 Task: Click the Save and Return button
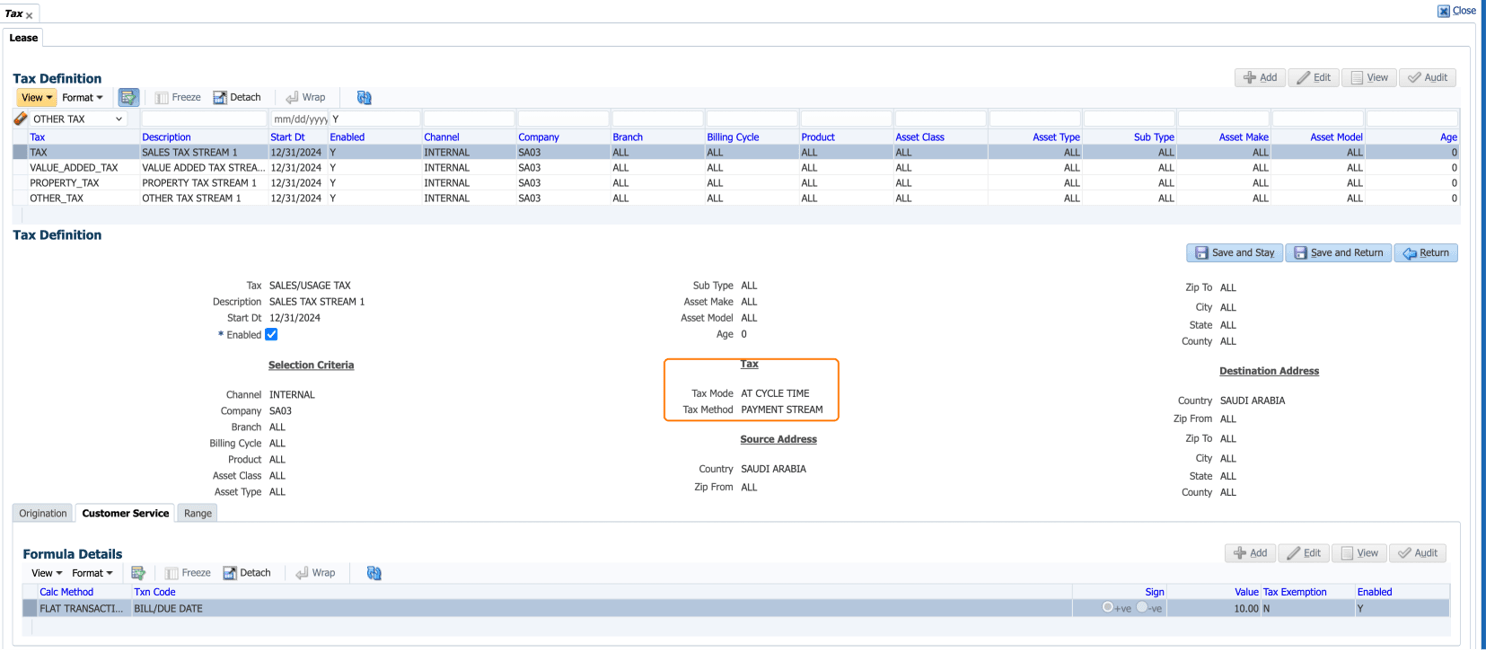coord(1339,253)
